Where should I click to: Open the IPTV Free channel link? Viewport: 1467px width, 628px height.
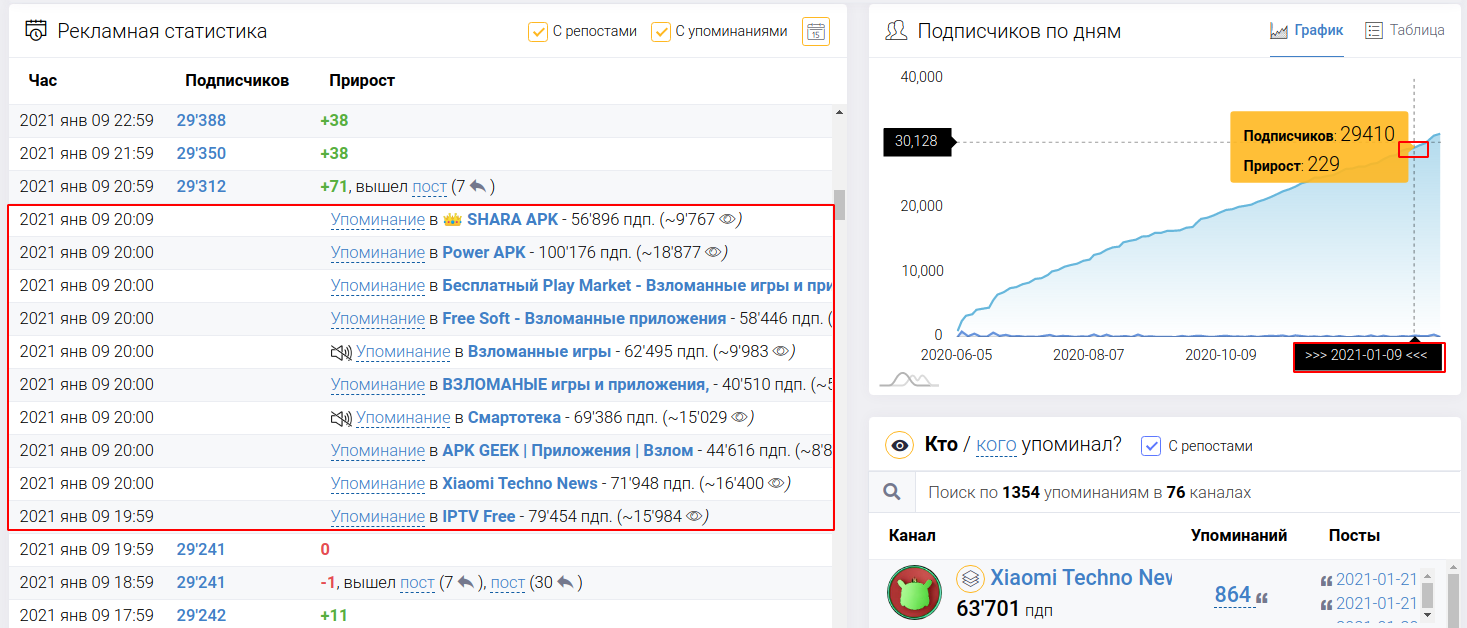coord(479,516)
